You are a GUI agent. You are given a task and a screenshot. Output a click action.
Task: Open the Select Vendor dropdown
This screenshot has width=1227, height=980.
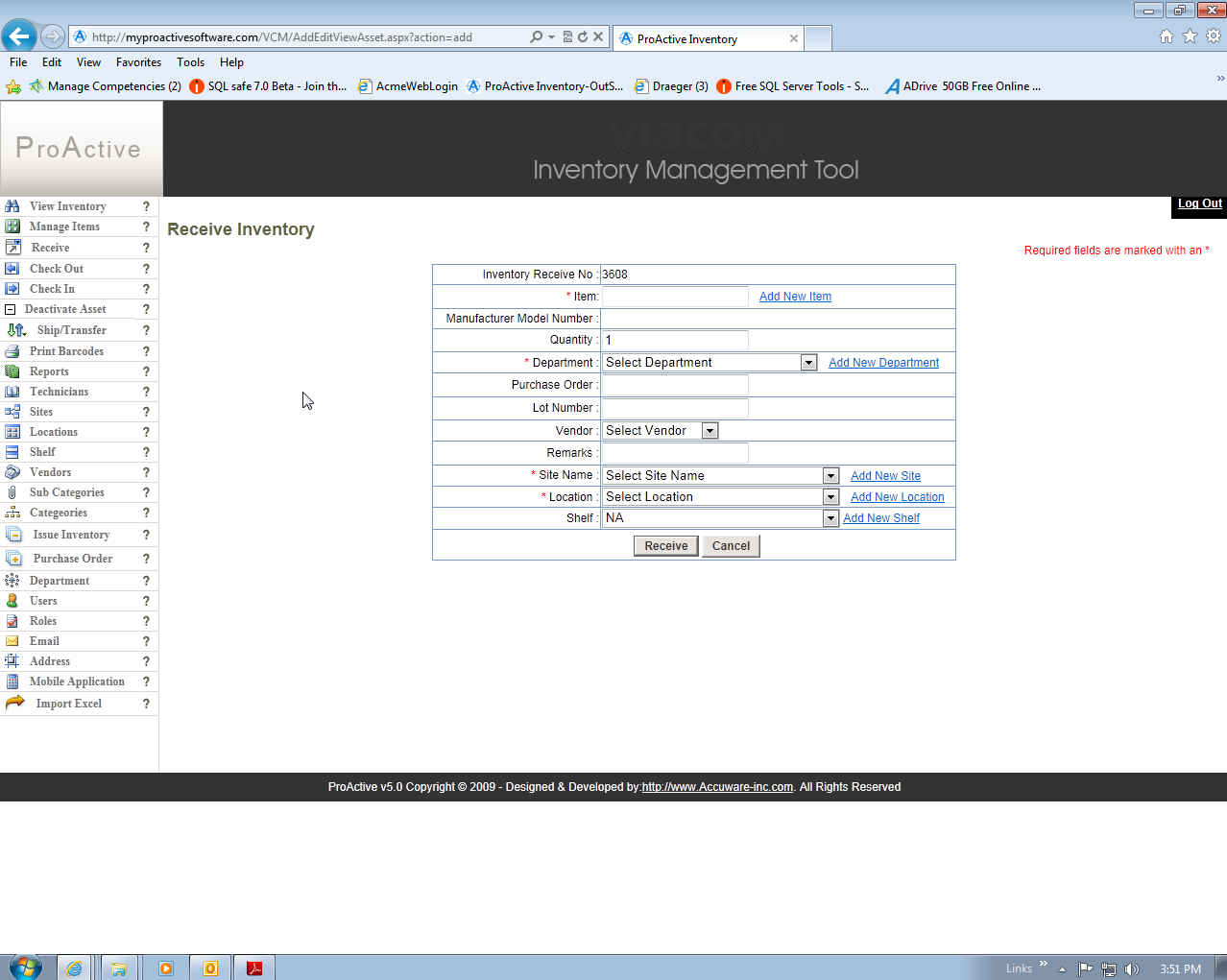coord(710,431)
